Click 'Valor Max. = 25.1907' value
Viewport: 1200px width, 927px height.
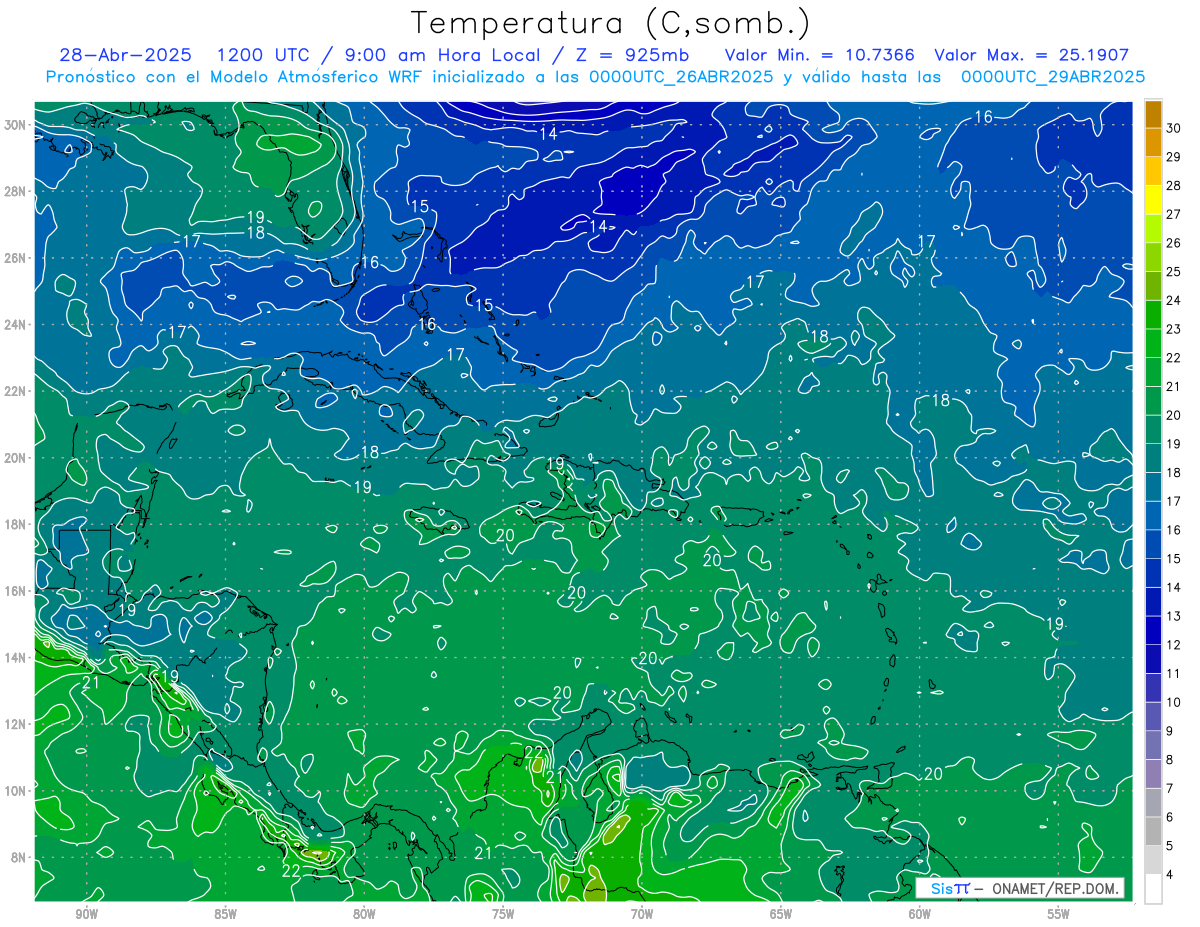(1031, 55)
